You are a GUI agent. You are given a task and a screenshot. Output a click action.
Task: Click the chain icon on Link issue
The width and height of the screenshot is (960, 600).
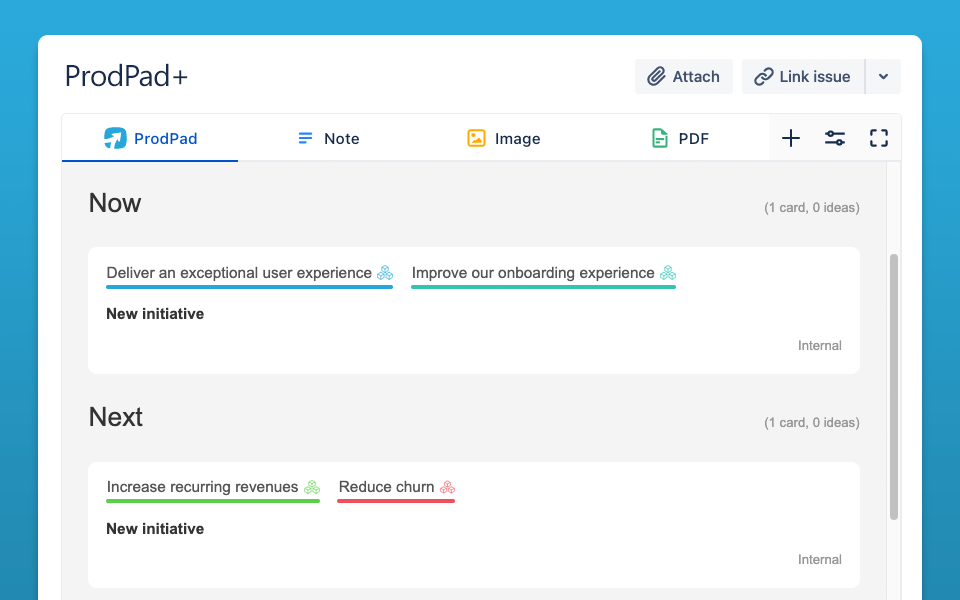tap(763, 77)
